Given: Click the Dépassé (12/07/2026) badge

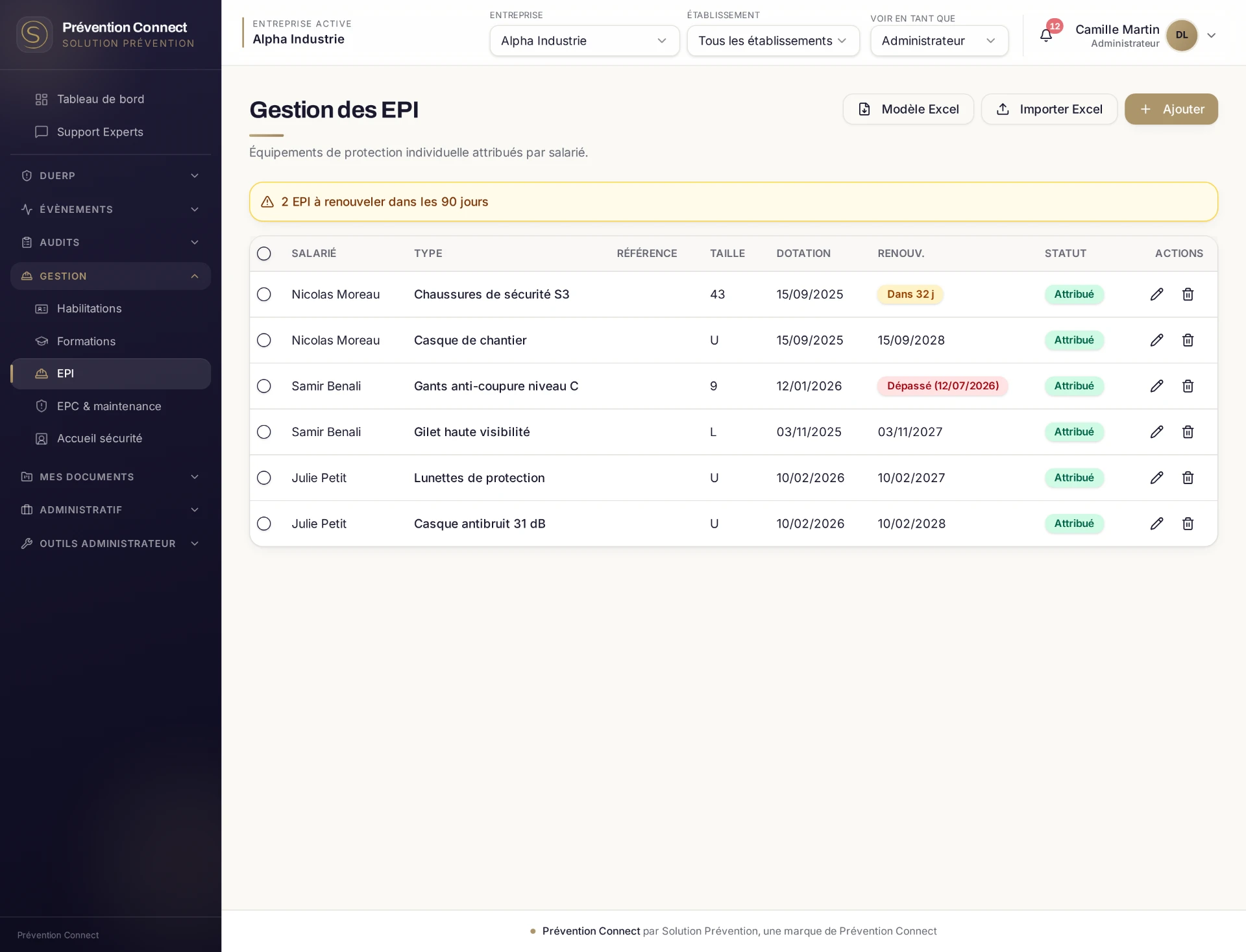Looking at the screenshot, I should [x=942, y=386].
